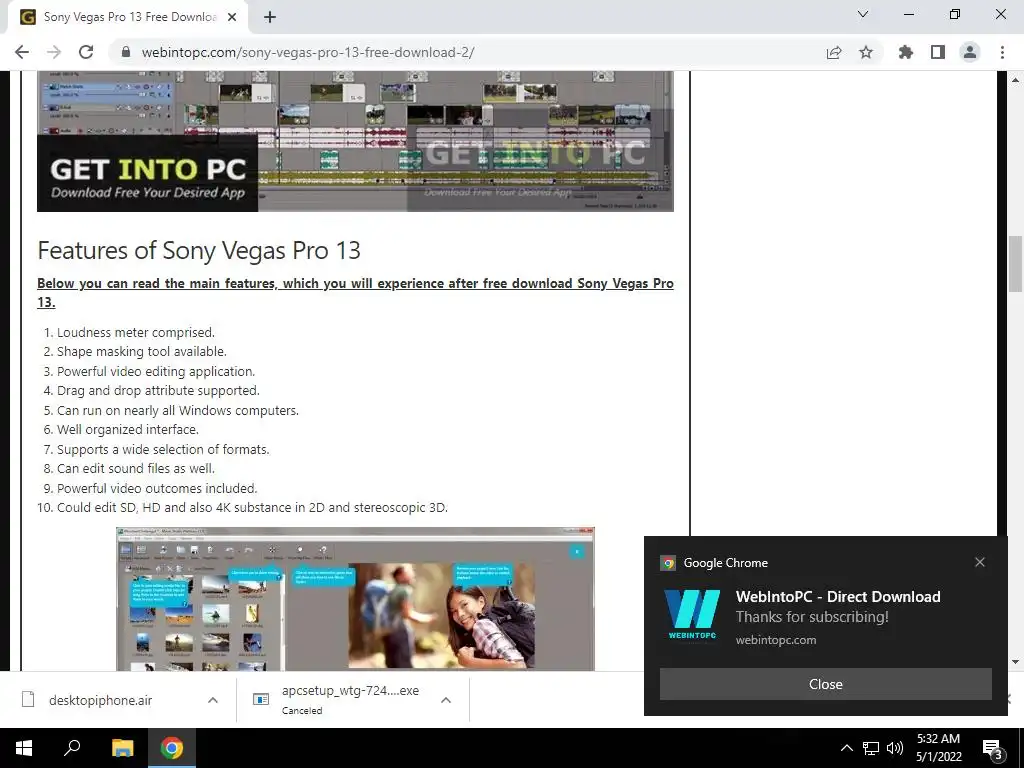Bookmark this page with star
The image size is (1024, 768).
tap(866, 52)
